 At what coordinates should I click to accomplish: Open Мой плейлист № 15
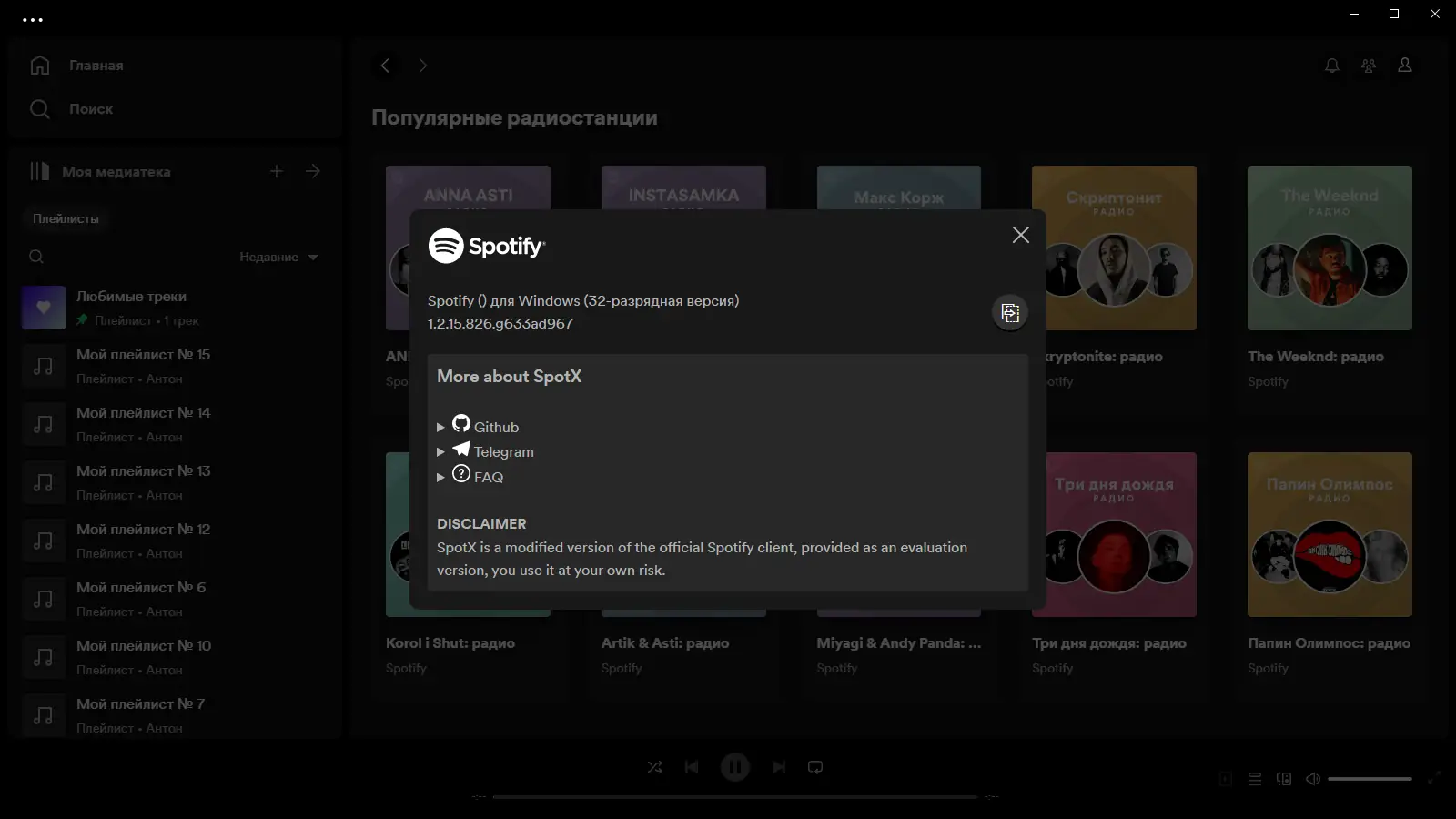coord(175,366)
